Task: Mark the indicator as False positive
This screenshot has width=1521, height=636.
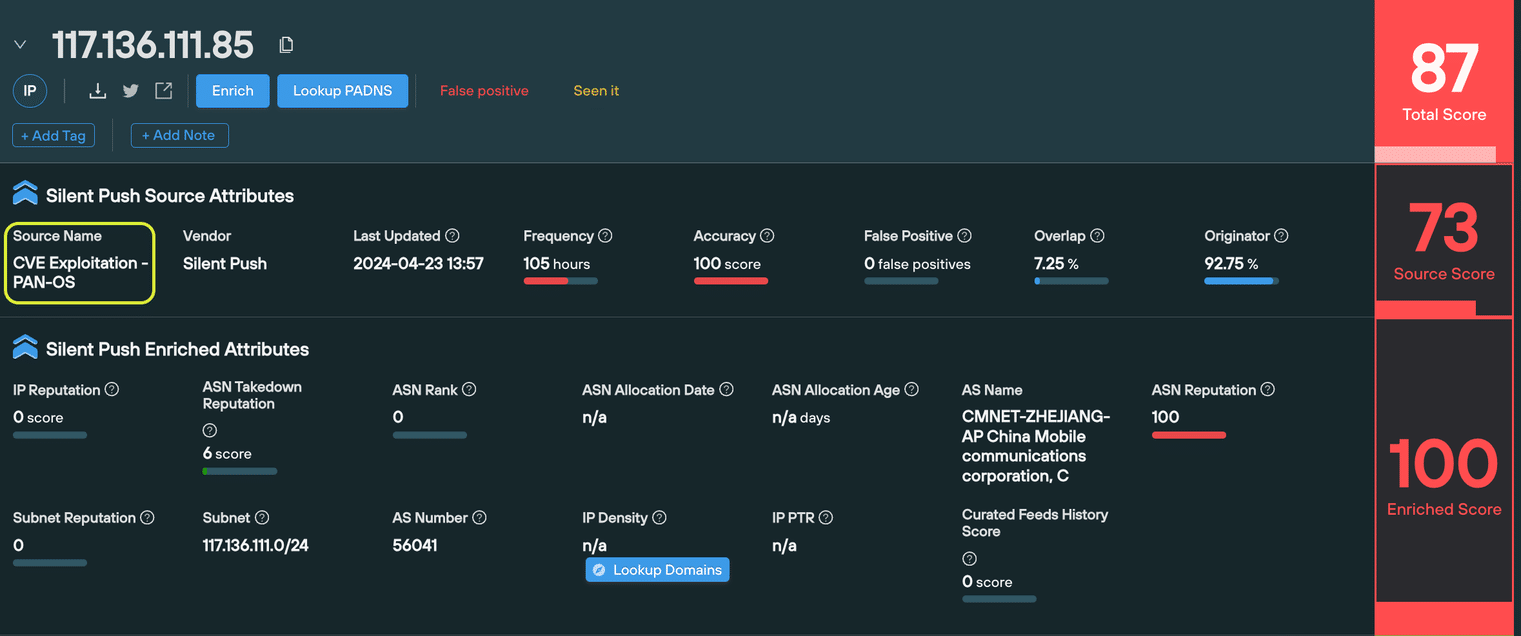Action: pyautogui.click(x=484, y=91)
